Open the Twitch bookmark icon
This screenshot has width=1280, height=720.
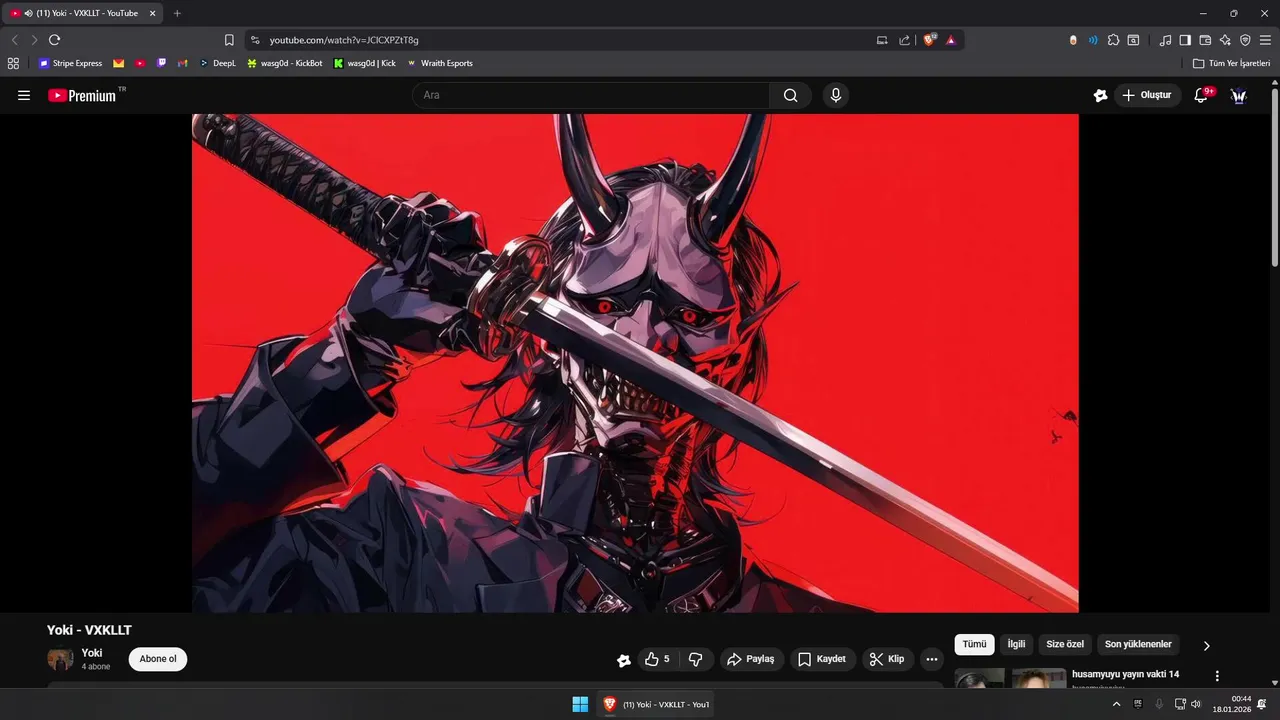(161, 63)
